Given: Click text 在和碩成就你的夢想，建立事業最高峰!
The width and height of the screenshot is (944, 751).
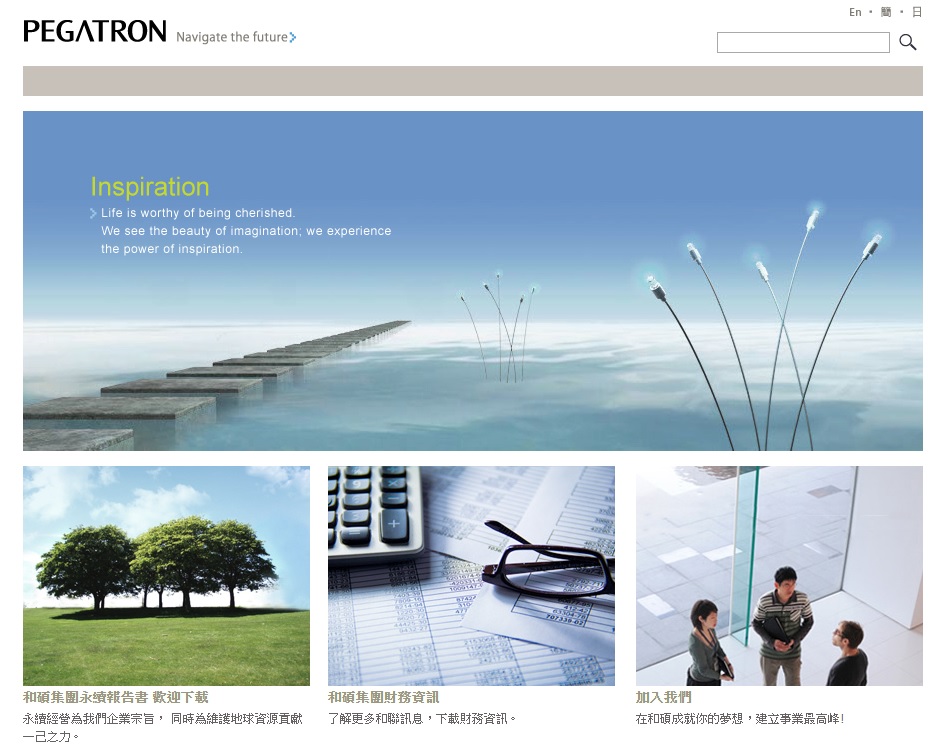Looking at the screenshot, I should click(x=741, y=718).
